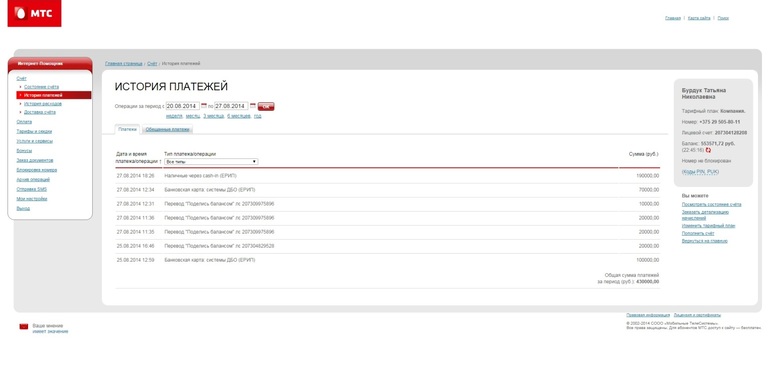Image resolution: width=770 pixels, height=382 pixels.
Task: Open calendar picker for end date
Action: point(253,106)
